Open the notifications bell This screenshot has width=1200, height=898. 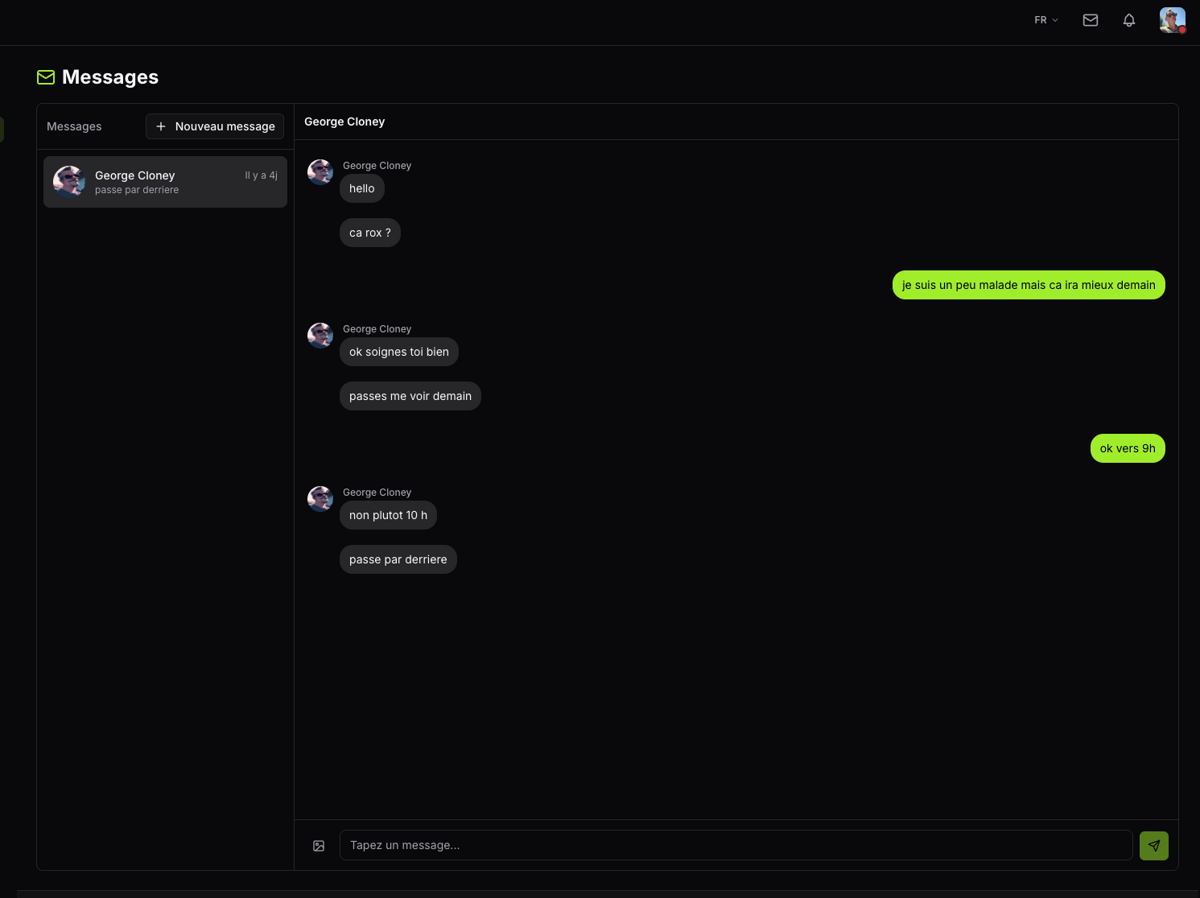pos(1129,20)
